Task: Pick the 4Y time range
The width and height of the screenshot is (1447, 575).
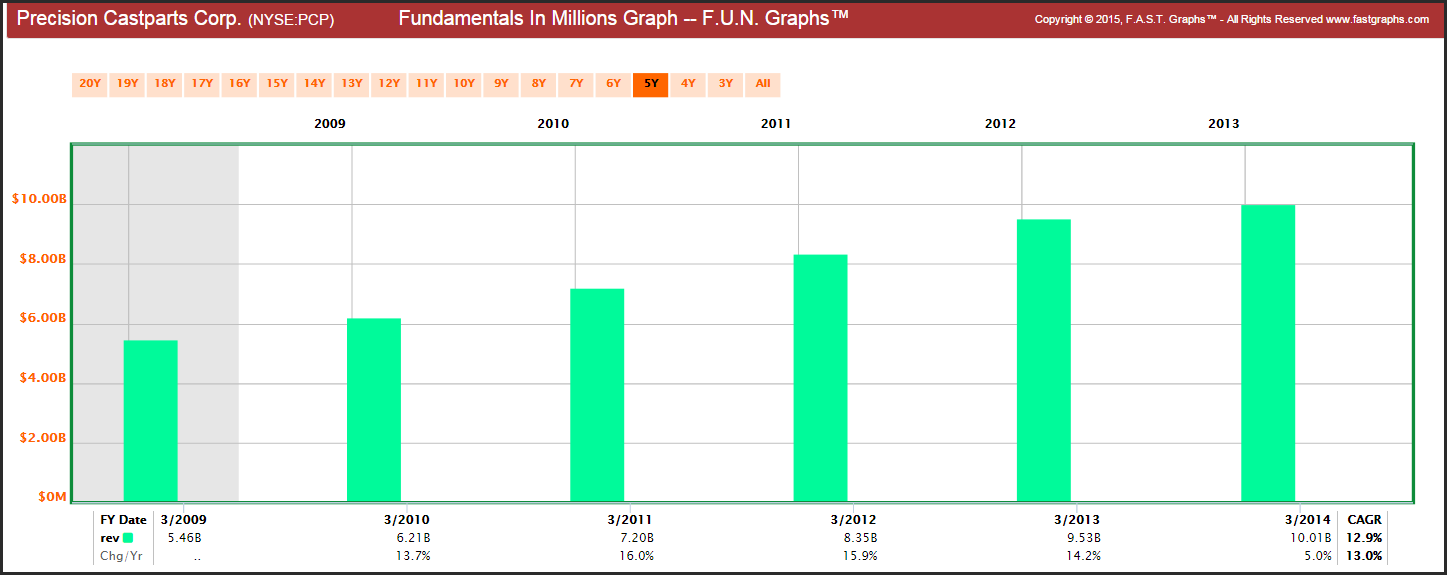Action: click(x=688, y=84)
